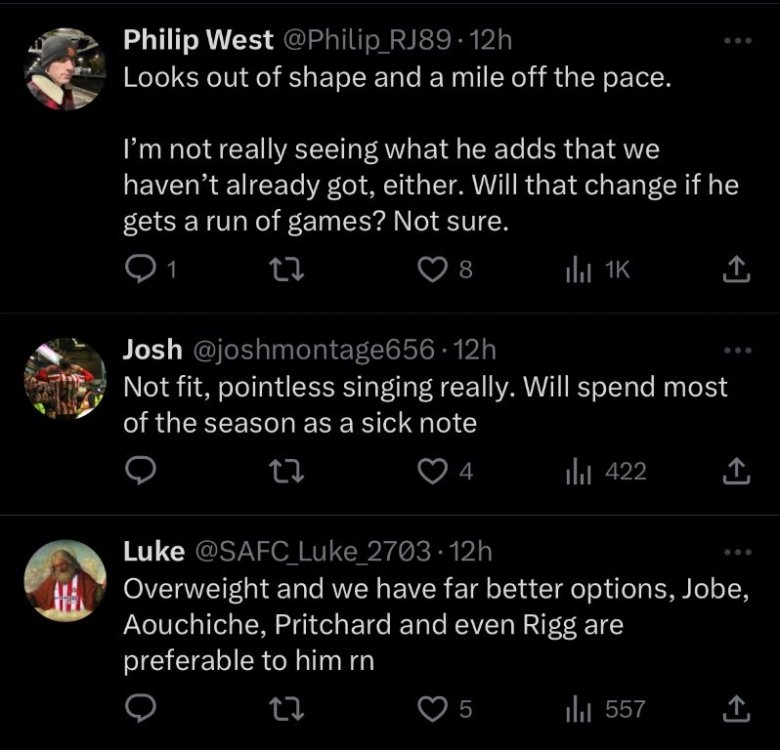Image resolution: width=780 pixels, height=750 pixels.
Task: Share Luke's tweet
Action: [x=736, y=709]
